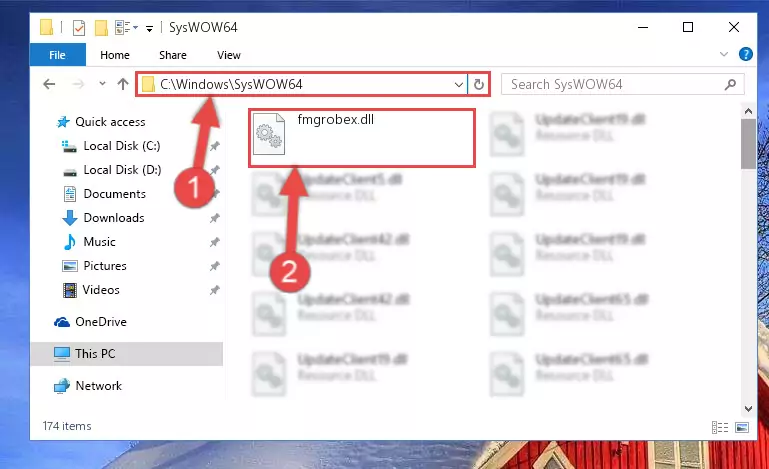Click the New folder icon in title bar
Image resolution: width=769 pixels, height=469 pixels.
pyautogui.click(x=101, y=27)
